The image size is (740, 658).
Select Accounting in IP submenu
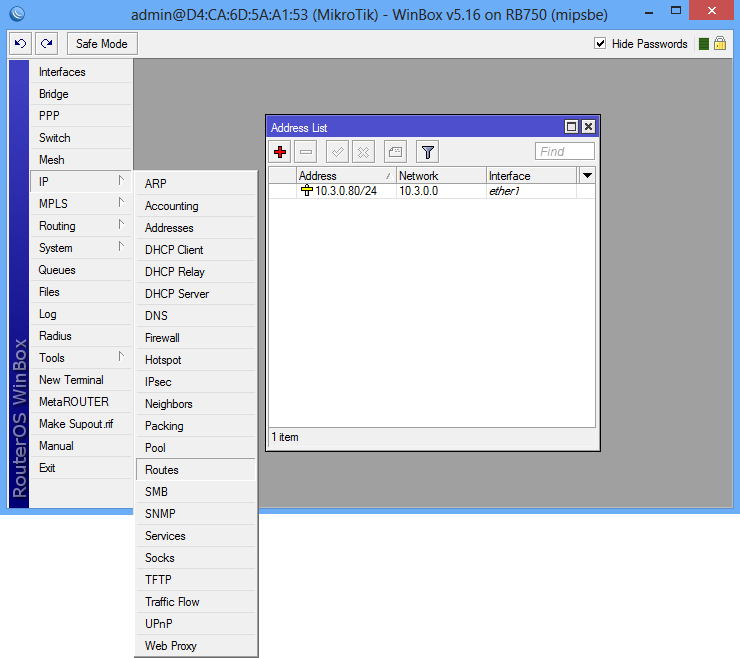[196, 206]
